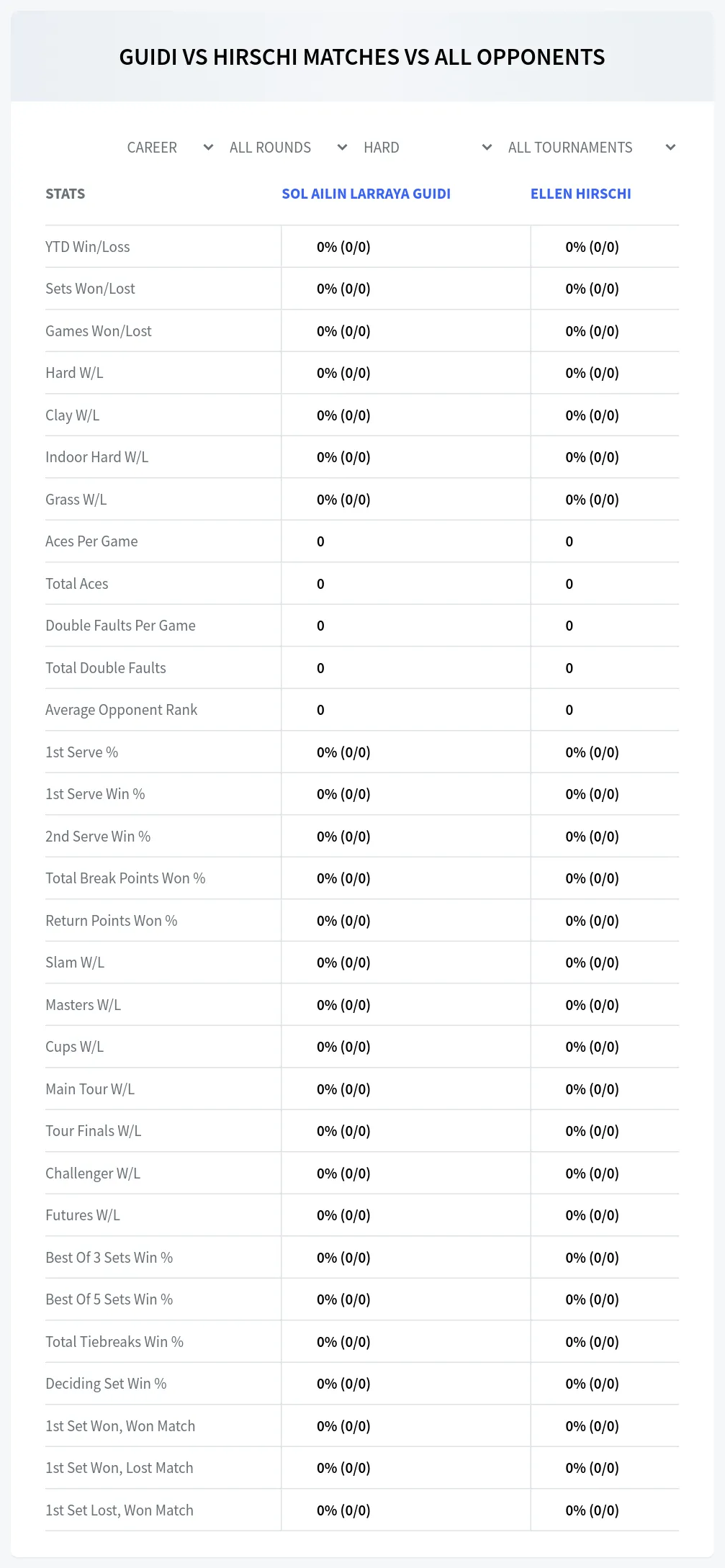
Task: Click Guidi's Total Aces value
Action: pos(320,584)
